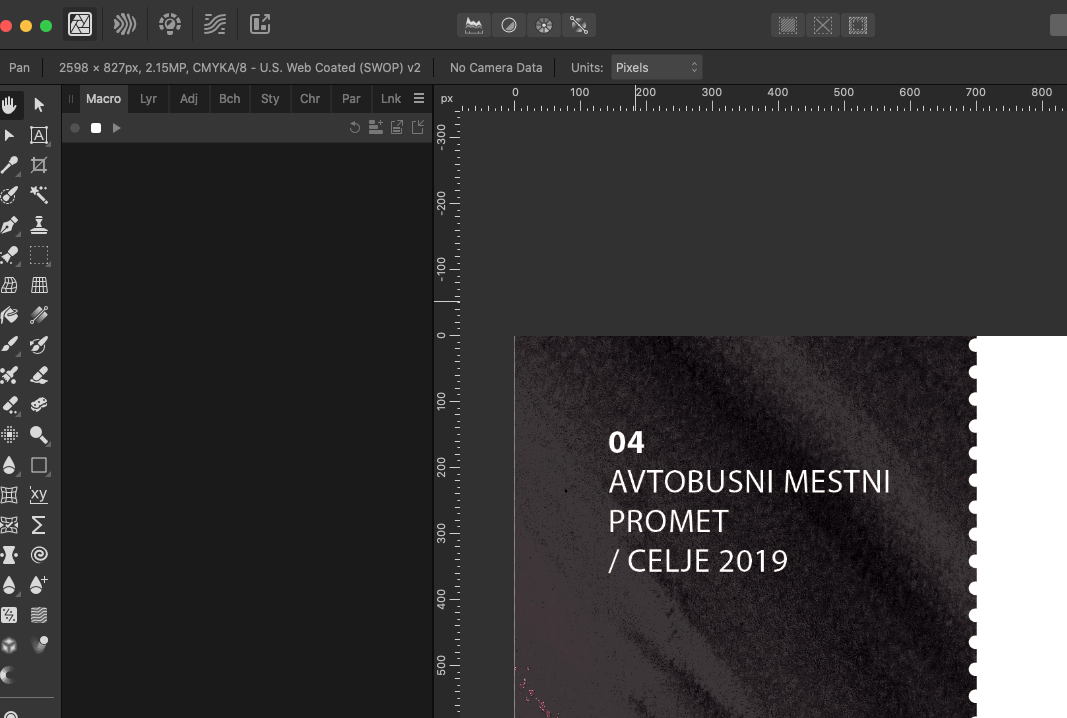Click the "No Camera Data" label
The height and width of the screenshot is (718, 1067).
pos(496,67)
